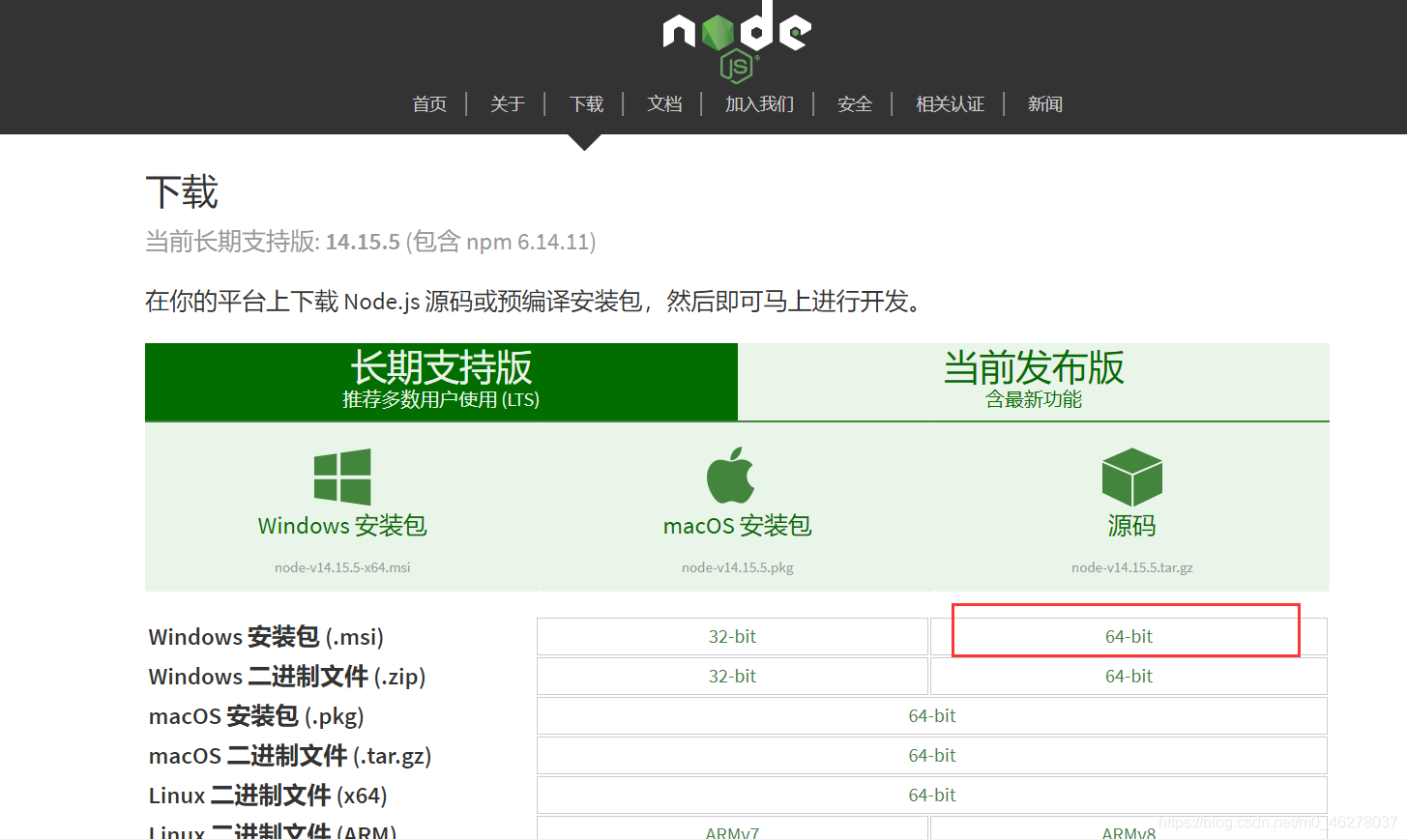Click the Node.js logo in the header
Viewport: 1407px width, 840px height.
(x=737, y=42)
